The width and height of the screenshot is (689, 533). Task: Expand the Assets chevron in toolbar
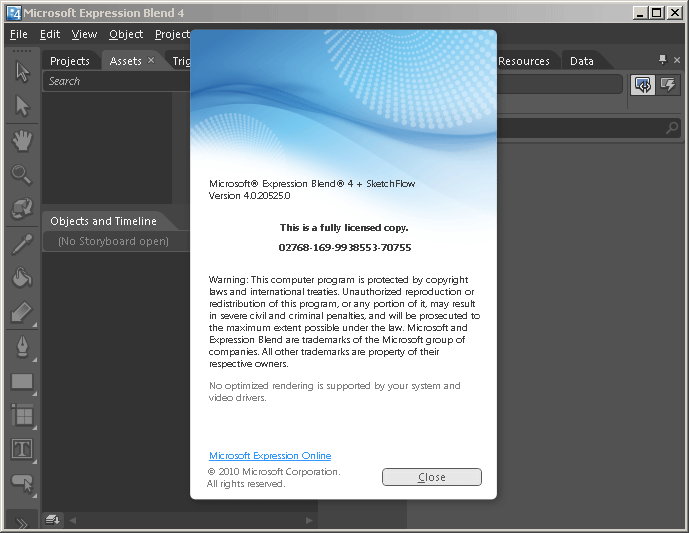(22, 523)
